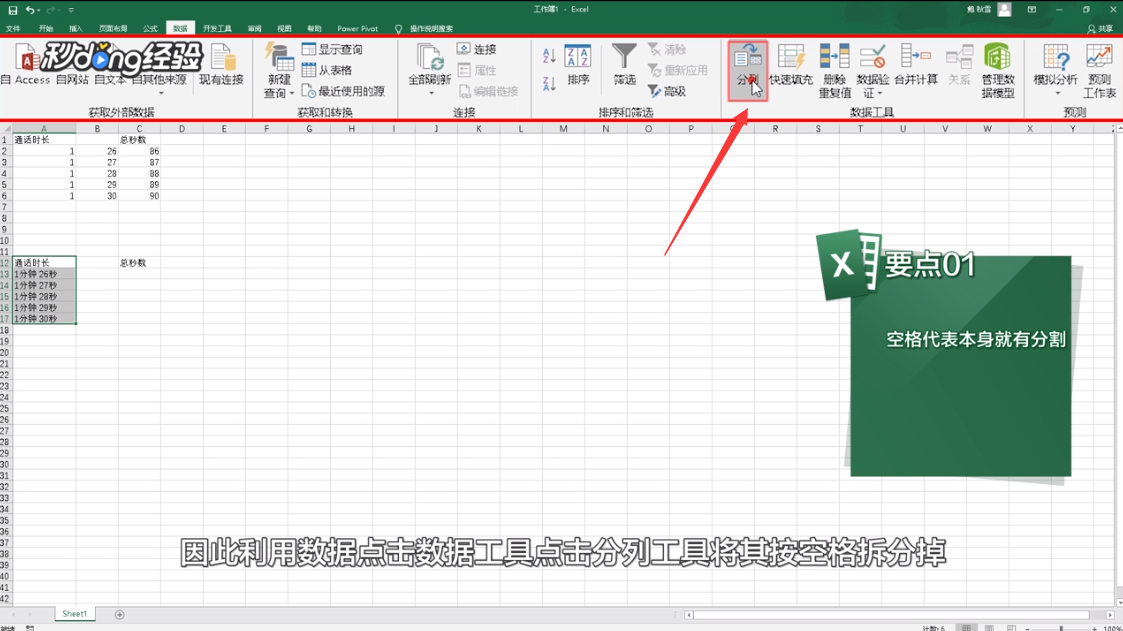The height and width of the screenshot is (631, 1123).
Task: Switch to the 公式 Formulas tab
Action: coord(150,29)
